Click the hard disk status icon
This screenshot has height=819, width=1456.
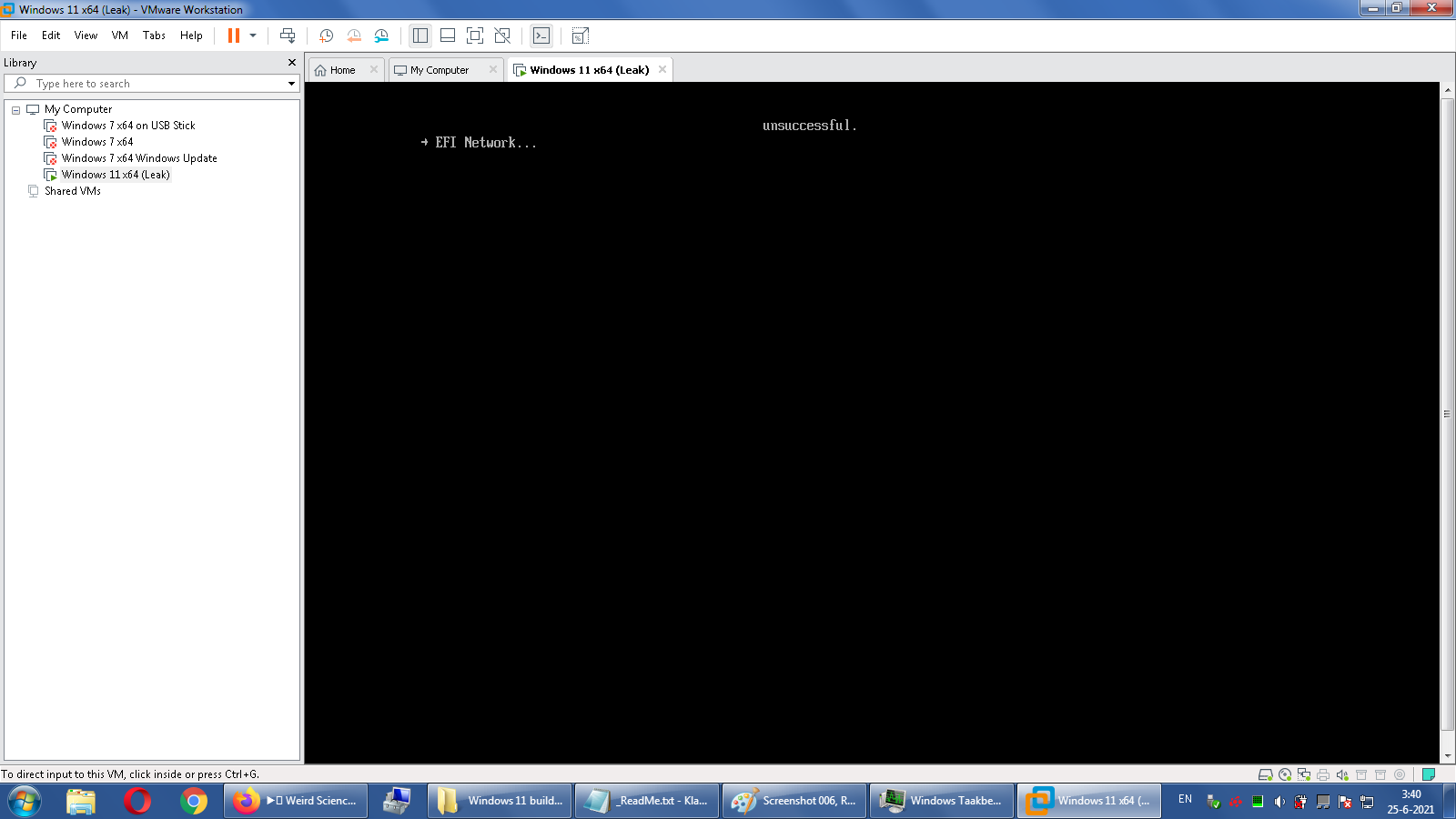[1265, 774]
